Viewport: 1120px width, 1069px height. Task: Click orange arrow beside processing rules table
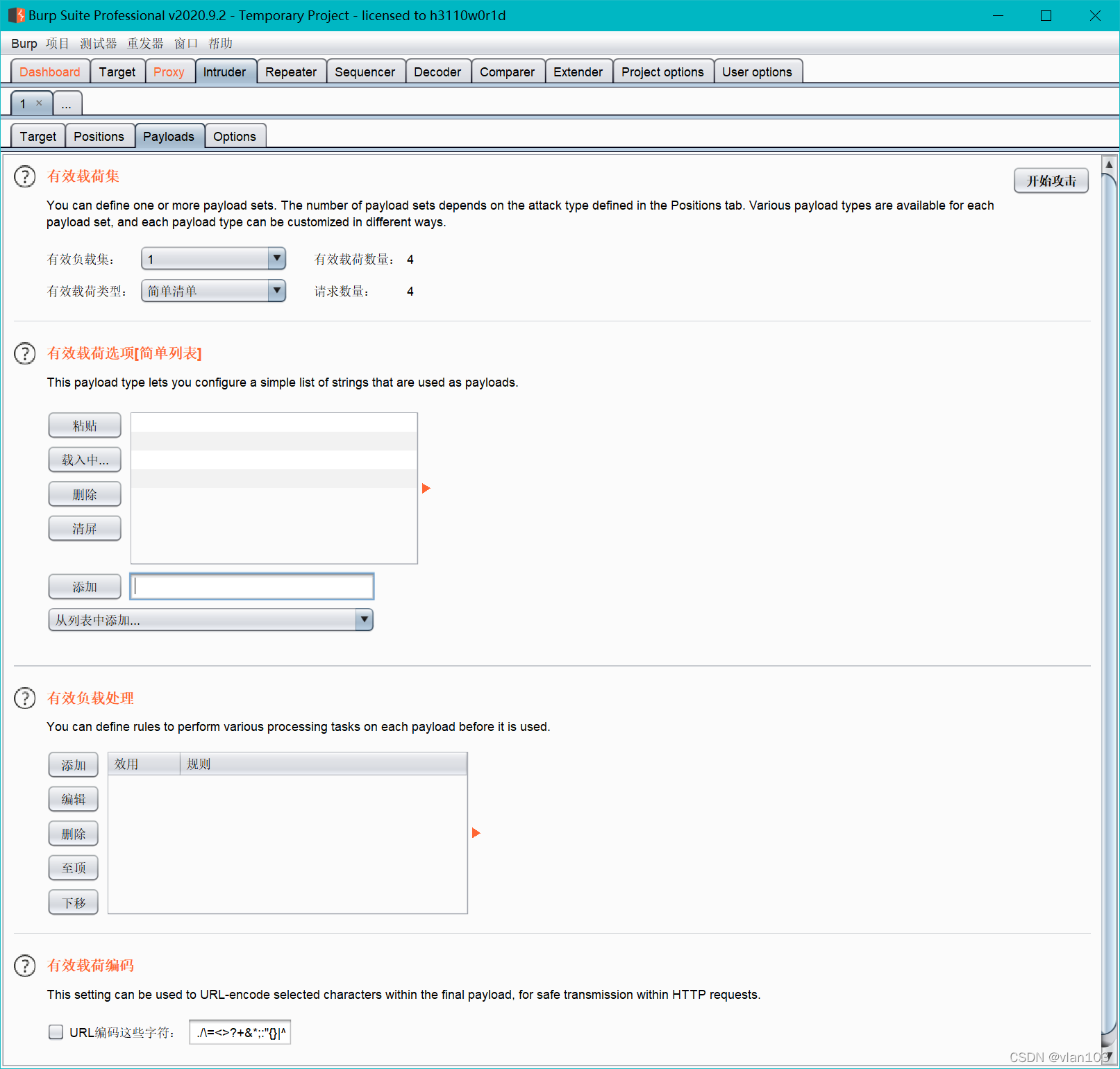tap(476, 833)
